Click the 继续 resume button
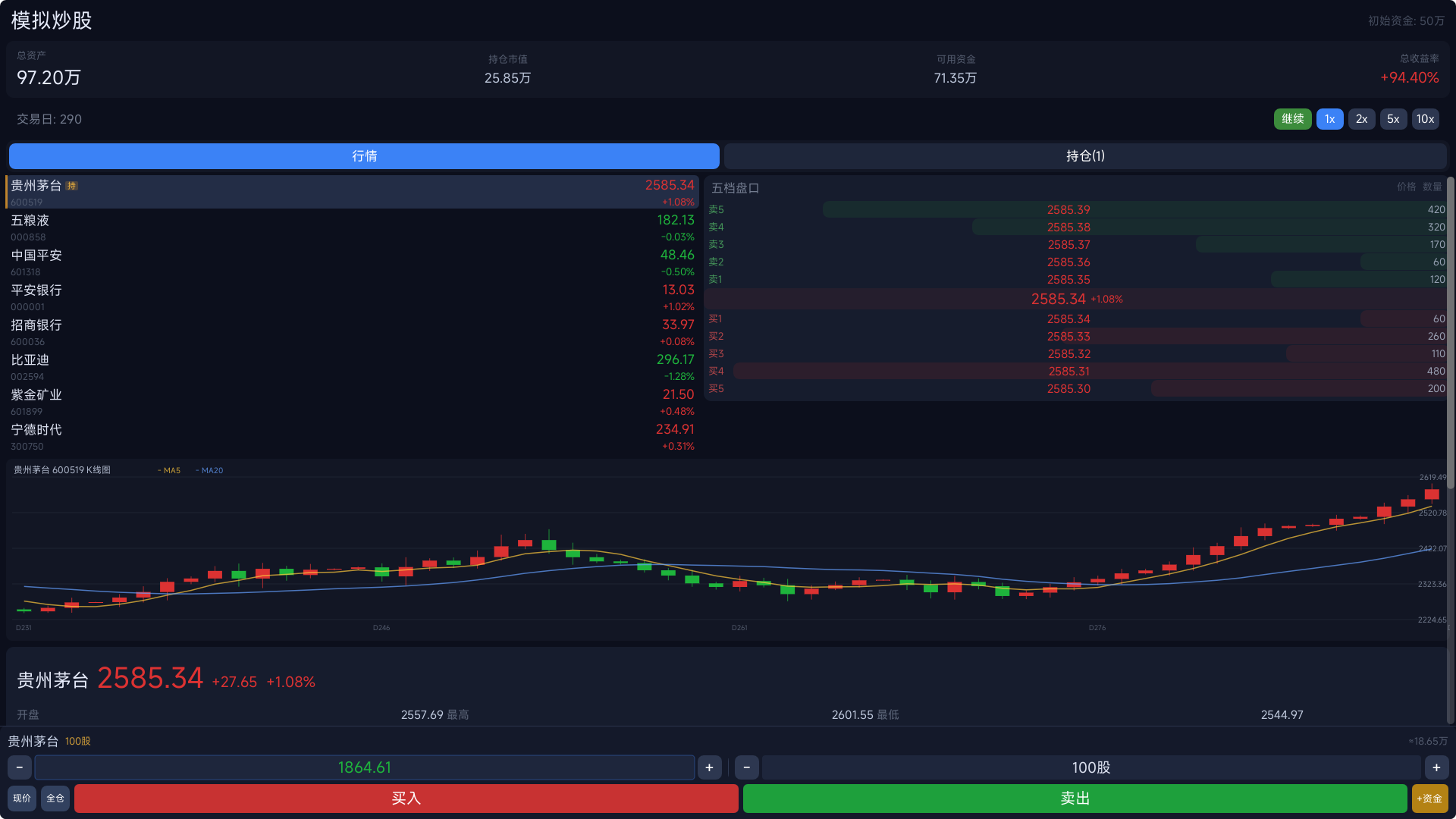The height and width of the screenshot is (819, 1456). coord(1292,119)
